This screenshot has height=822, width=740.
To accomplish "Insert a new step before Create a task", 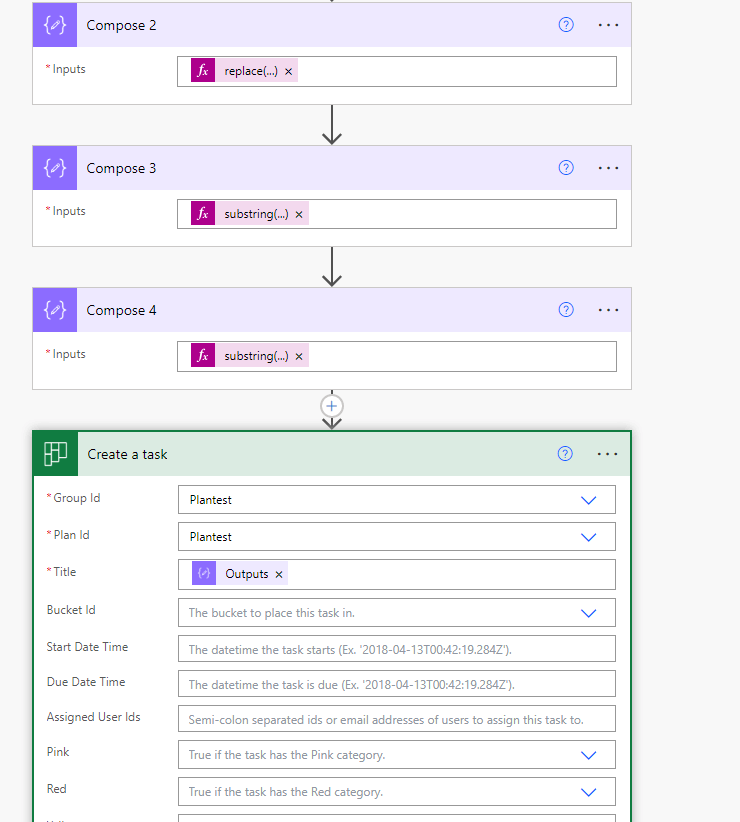I will [x=331, y=406].
